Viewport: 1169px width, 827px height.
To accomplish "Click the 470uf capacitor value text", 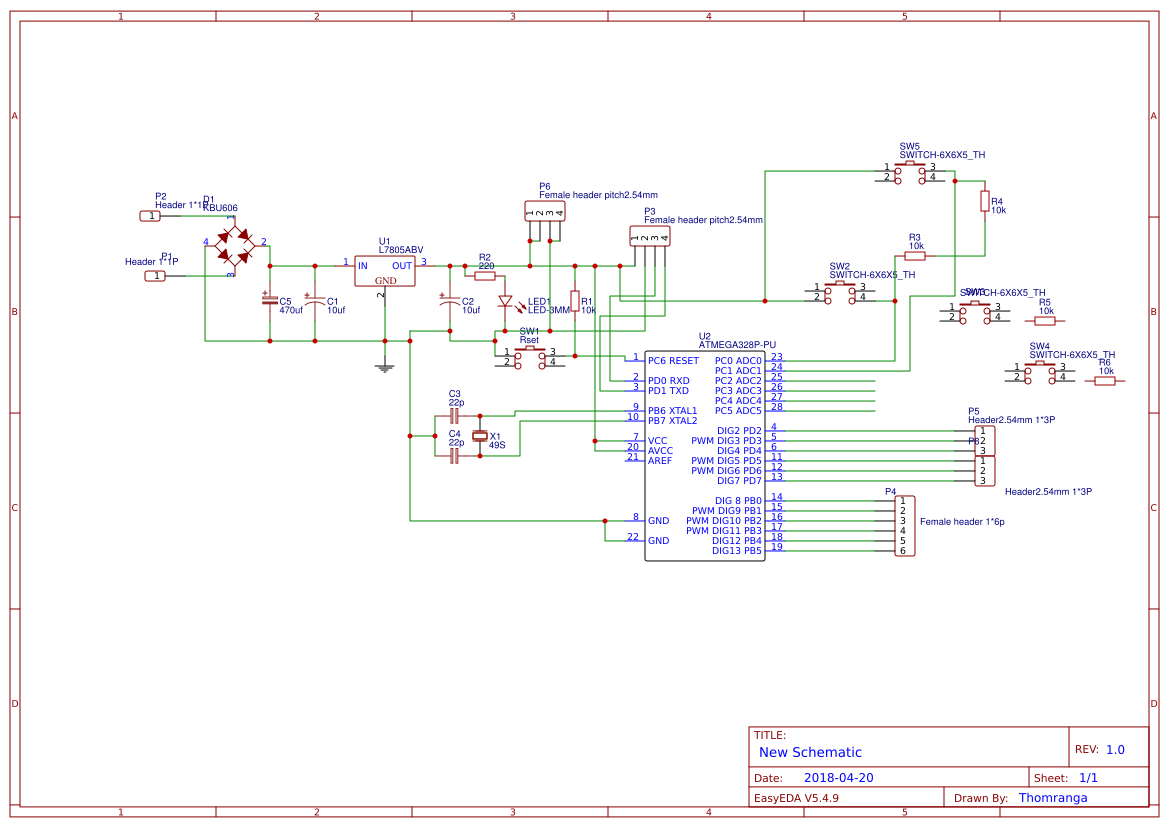I will [x=291, y=310].
